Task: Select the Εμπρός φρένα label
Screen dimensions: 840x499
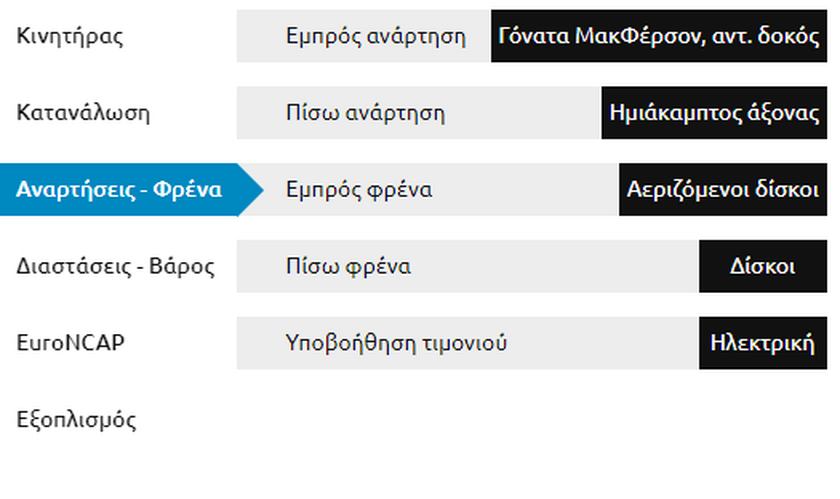Action: tap(359, 189)
